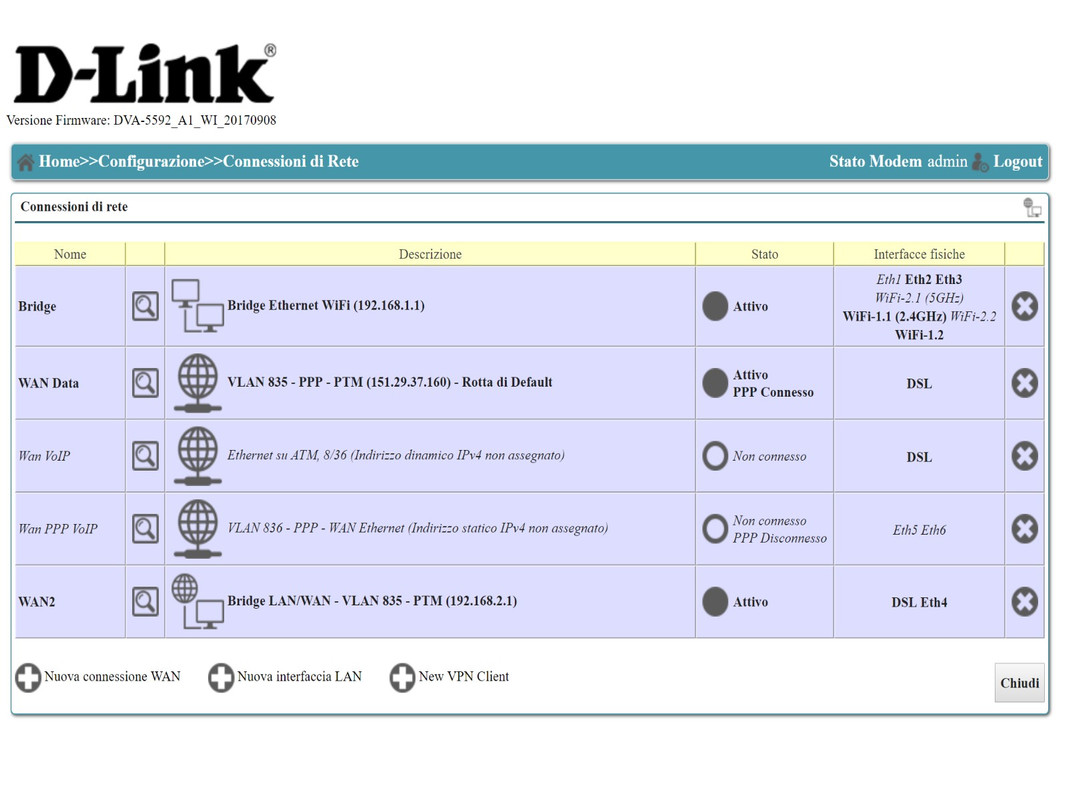The image size is (1067, 800).
Task: Open details magnifier for Wan VoIP row
Action: point(145,456)
